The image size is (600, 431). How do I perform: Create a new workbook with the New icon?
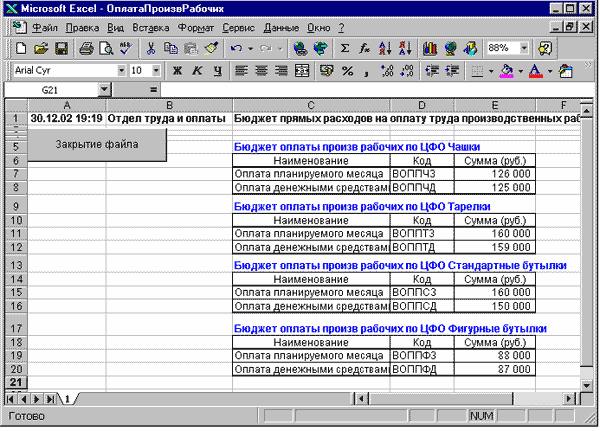click(21, 48)
